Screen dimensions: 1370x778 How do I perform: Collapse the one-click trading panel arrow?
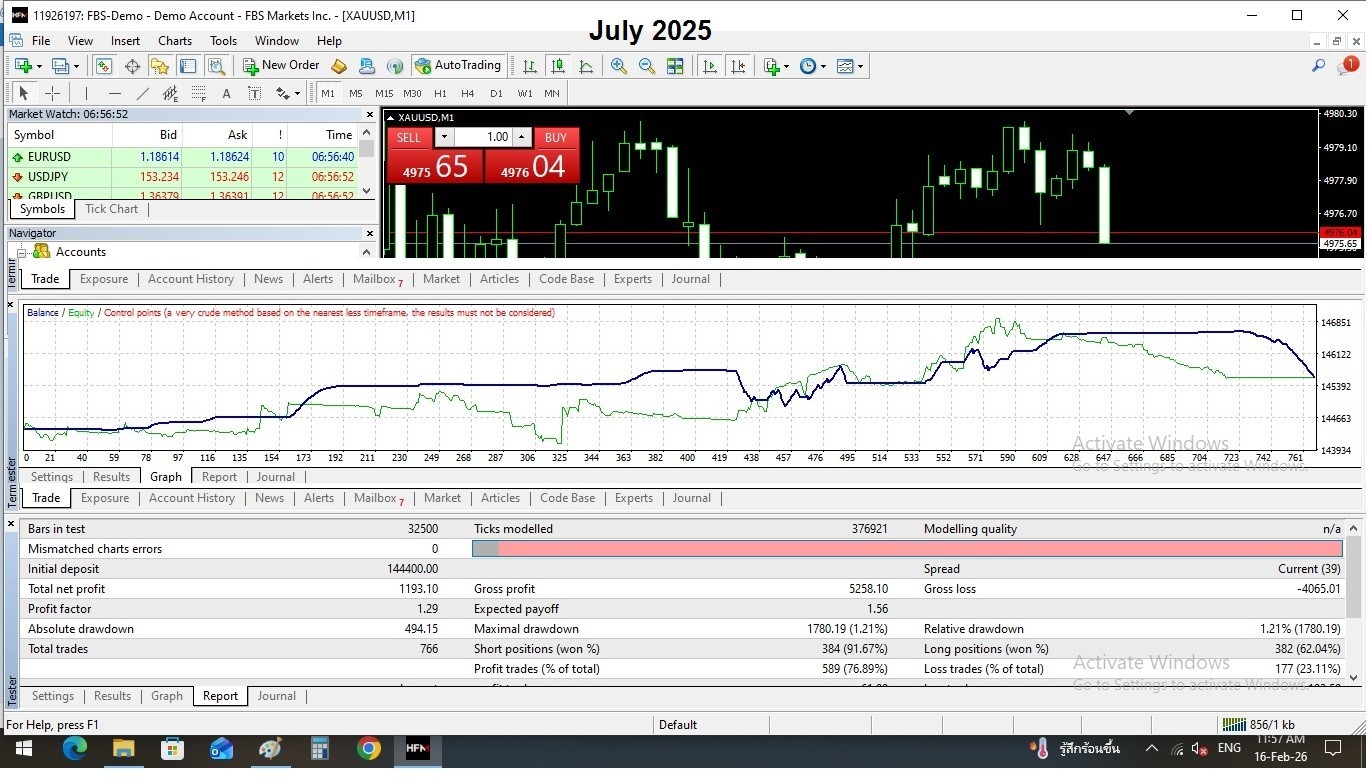(389, 117)
